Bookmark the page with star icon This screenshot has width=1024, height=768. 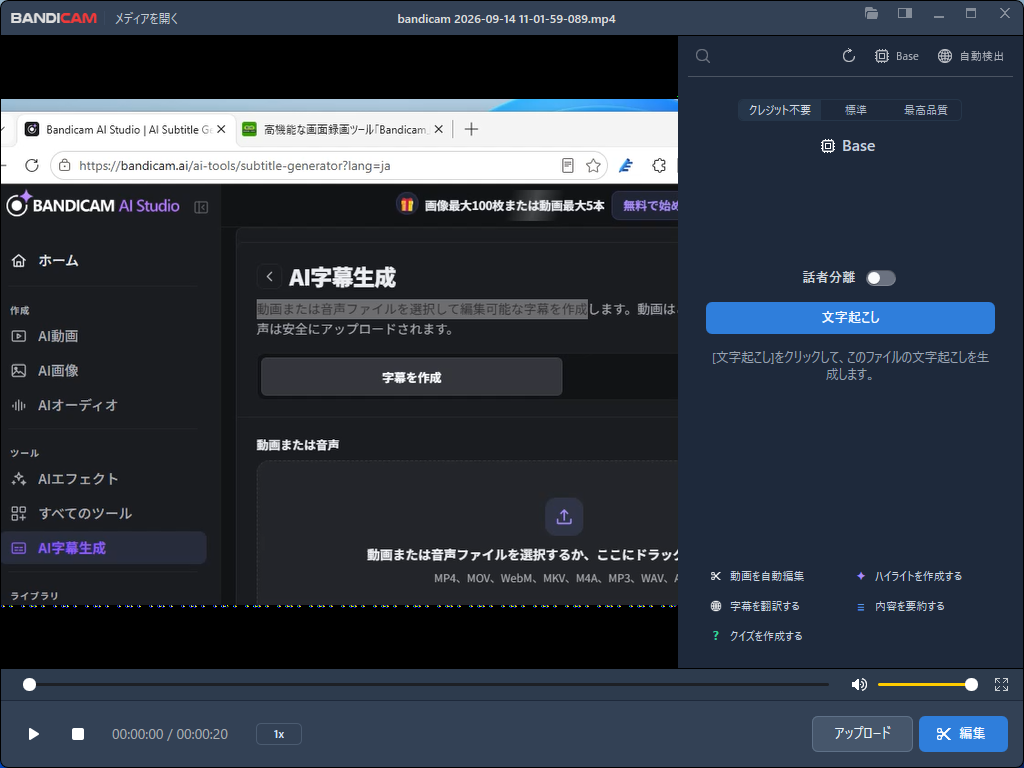pos(593,165)
